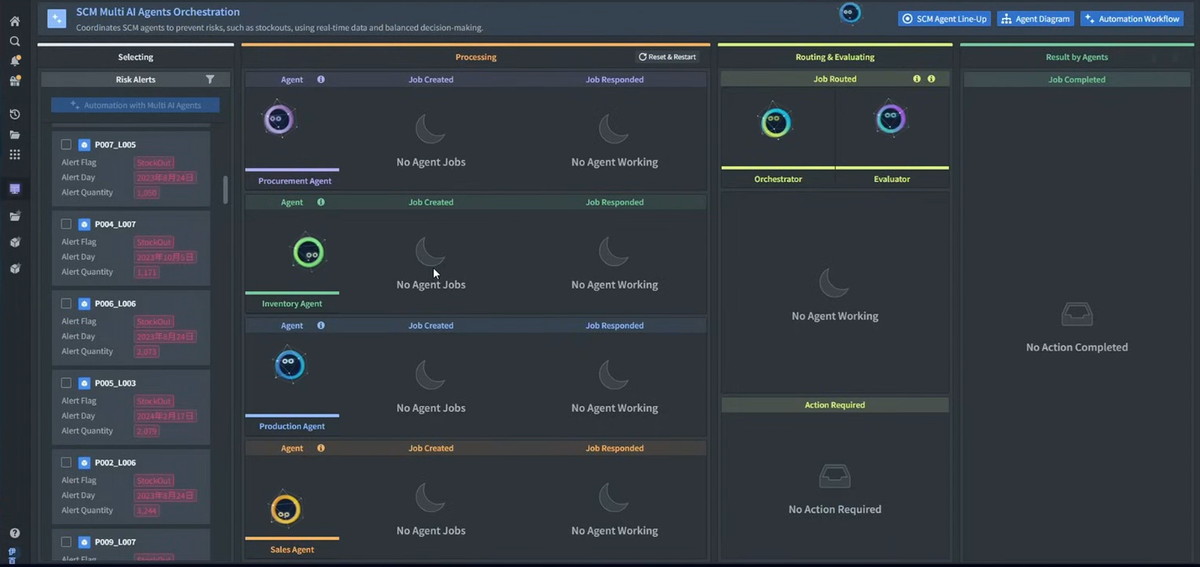The image size is (1200, 567).
Task: Click the alert day value of P002_L006
Action: point(165,495)
